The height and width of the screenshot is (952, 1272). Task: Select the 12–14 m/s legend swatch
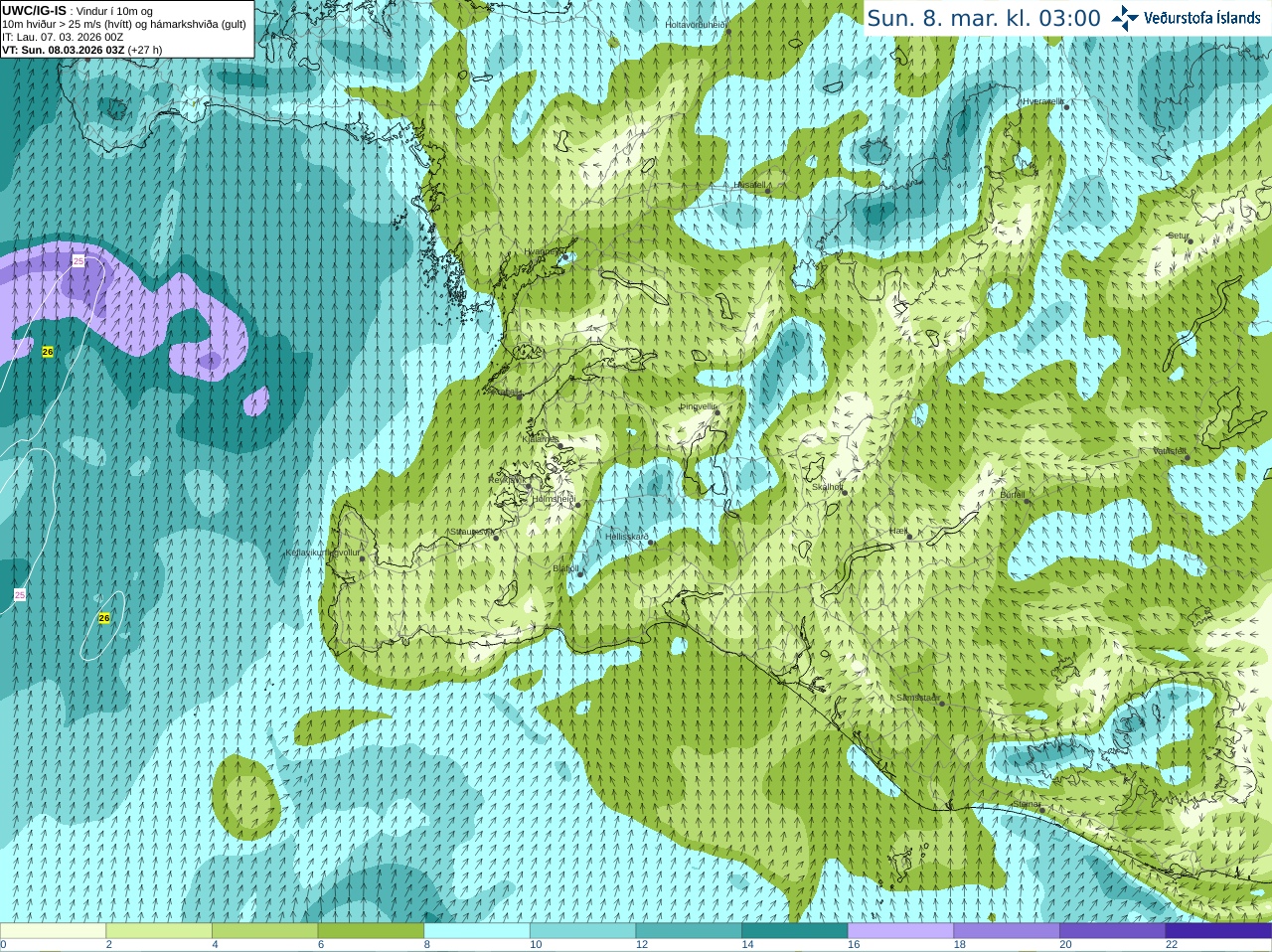[689, 931]
